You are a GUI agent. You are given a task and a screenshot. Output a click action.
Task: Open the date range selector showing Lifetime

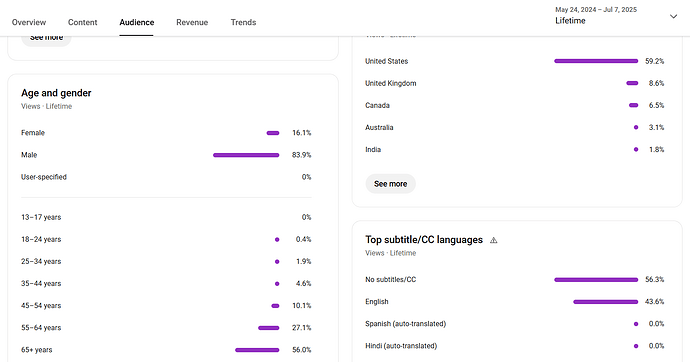616,15
